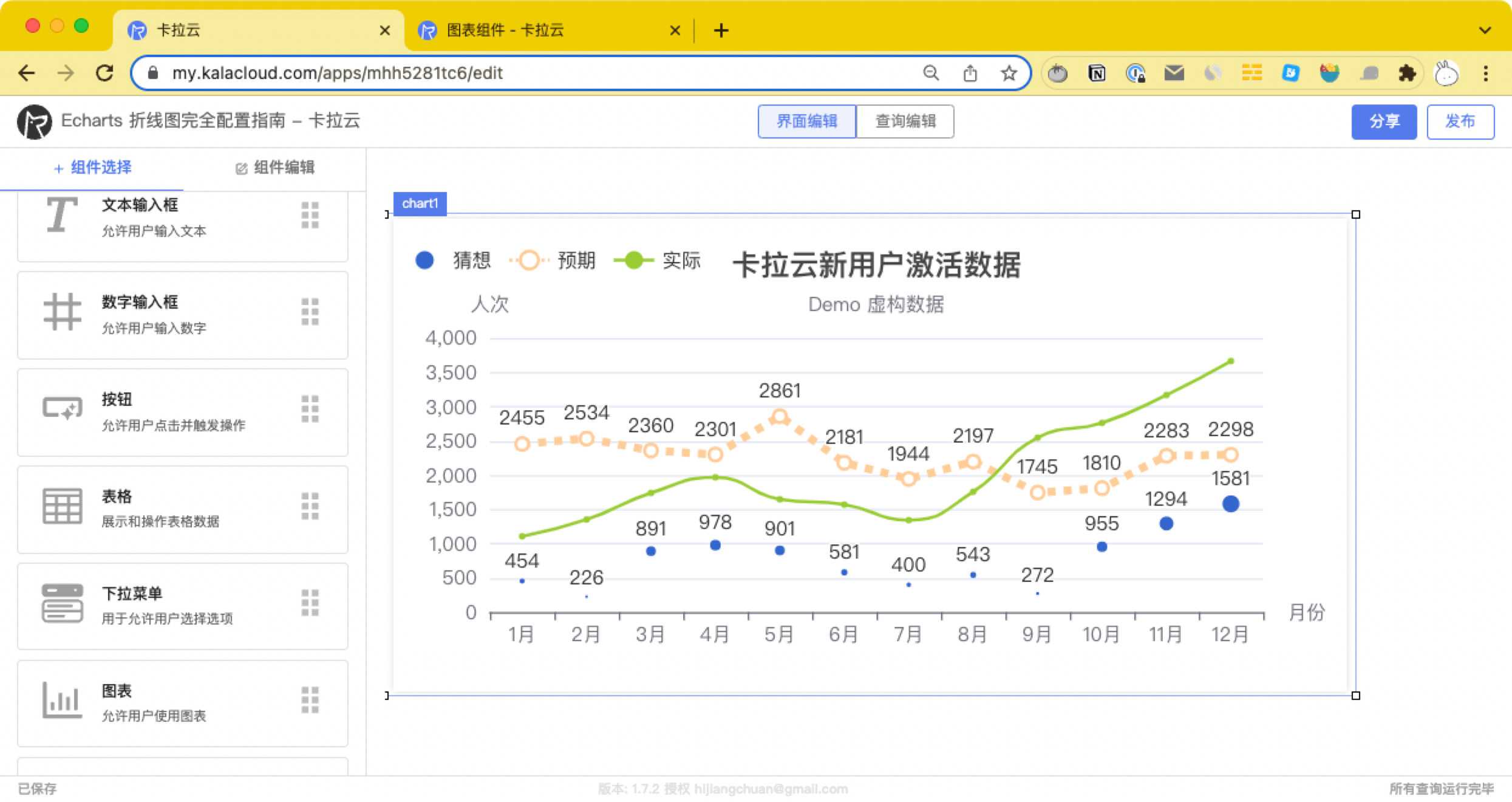1512x802 pixels.
Task: Click the 发布 button
Action: pos(1460,122)
